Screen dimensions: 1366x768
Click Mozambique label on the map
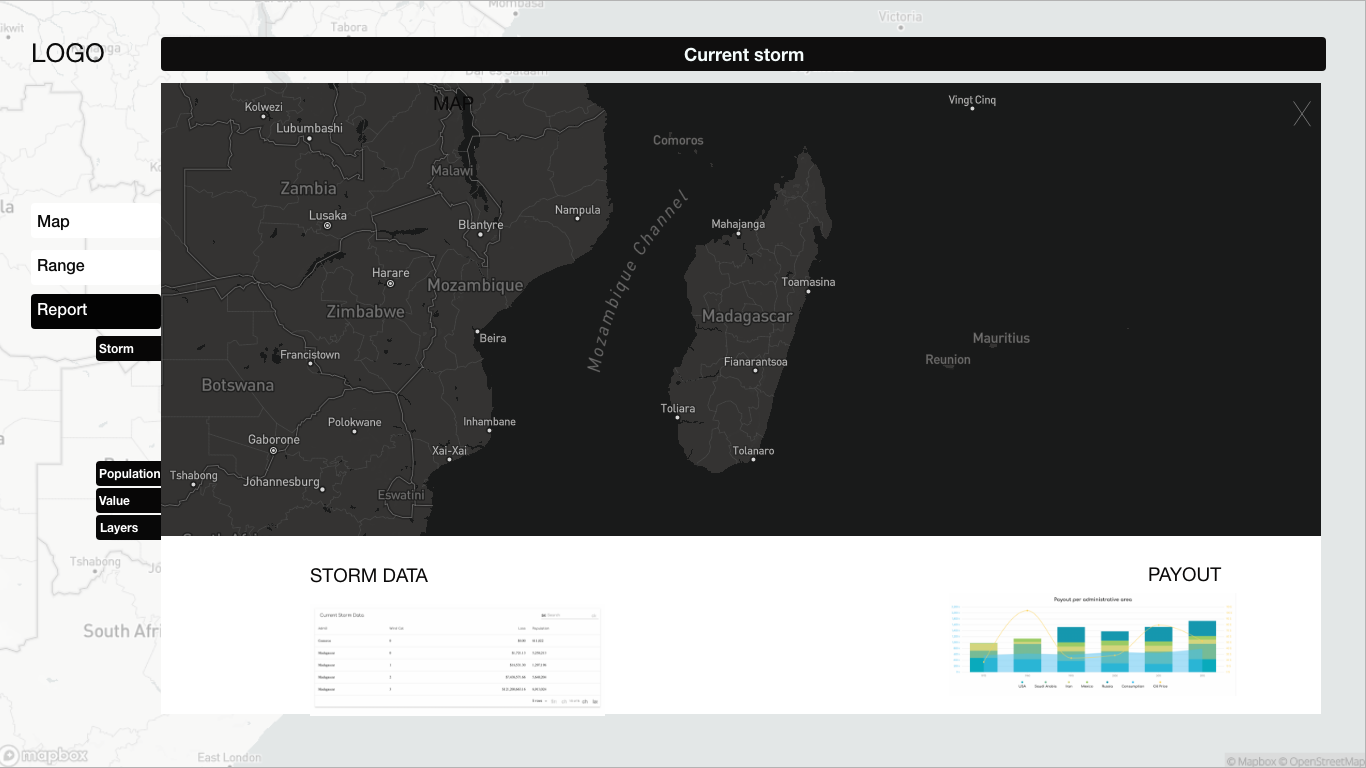tap(475, 285)
